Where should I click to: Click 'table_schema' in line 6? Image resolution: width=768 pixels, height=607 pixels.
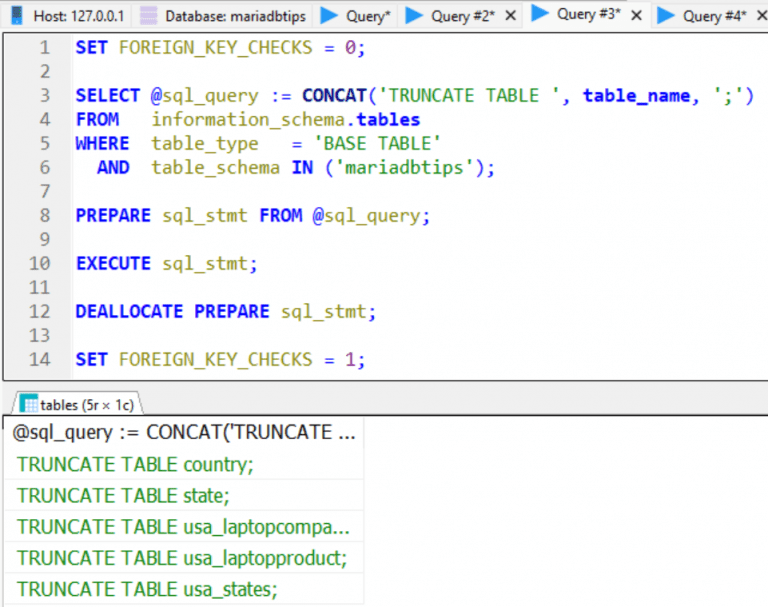tap(216, 168)
